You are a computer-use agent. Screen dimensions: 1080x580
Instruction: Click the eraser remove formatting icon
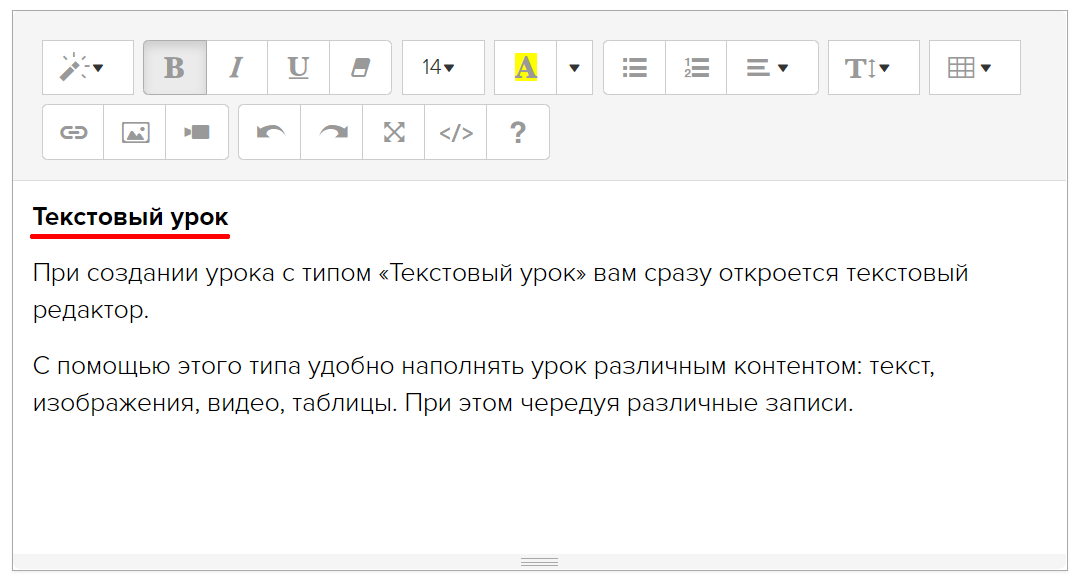(360, 68)
